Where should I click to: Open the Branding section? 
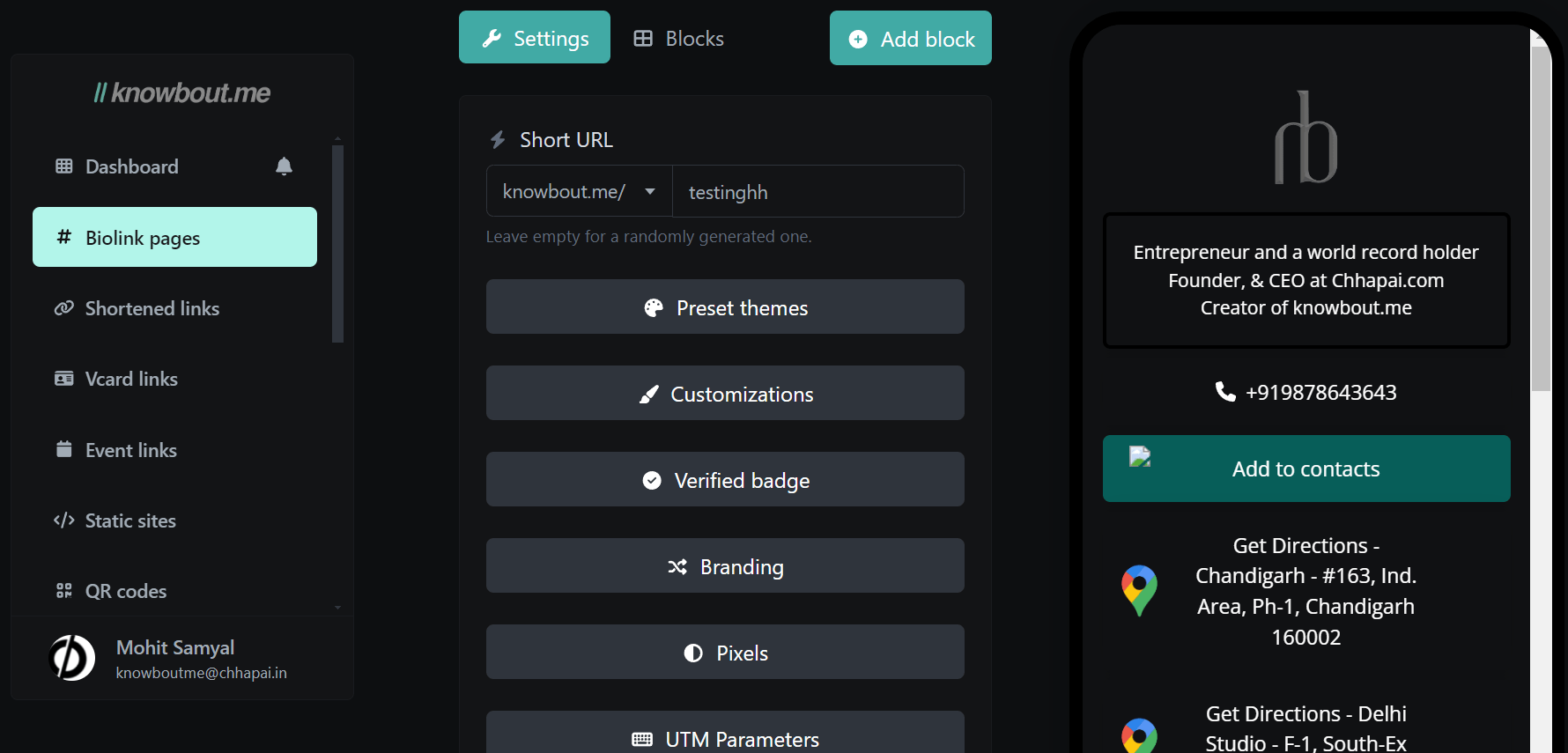tap(725, 566)
